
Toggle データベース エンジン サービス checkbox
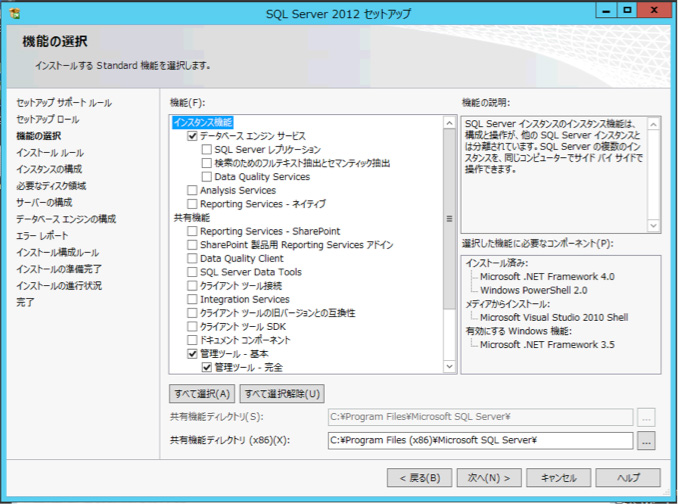coord(192,136)
